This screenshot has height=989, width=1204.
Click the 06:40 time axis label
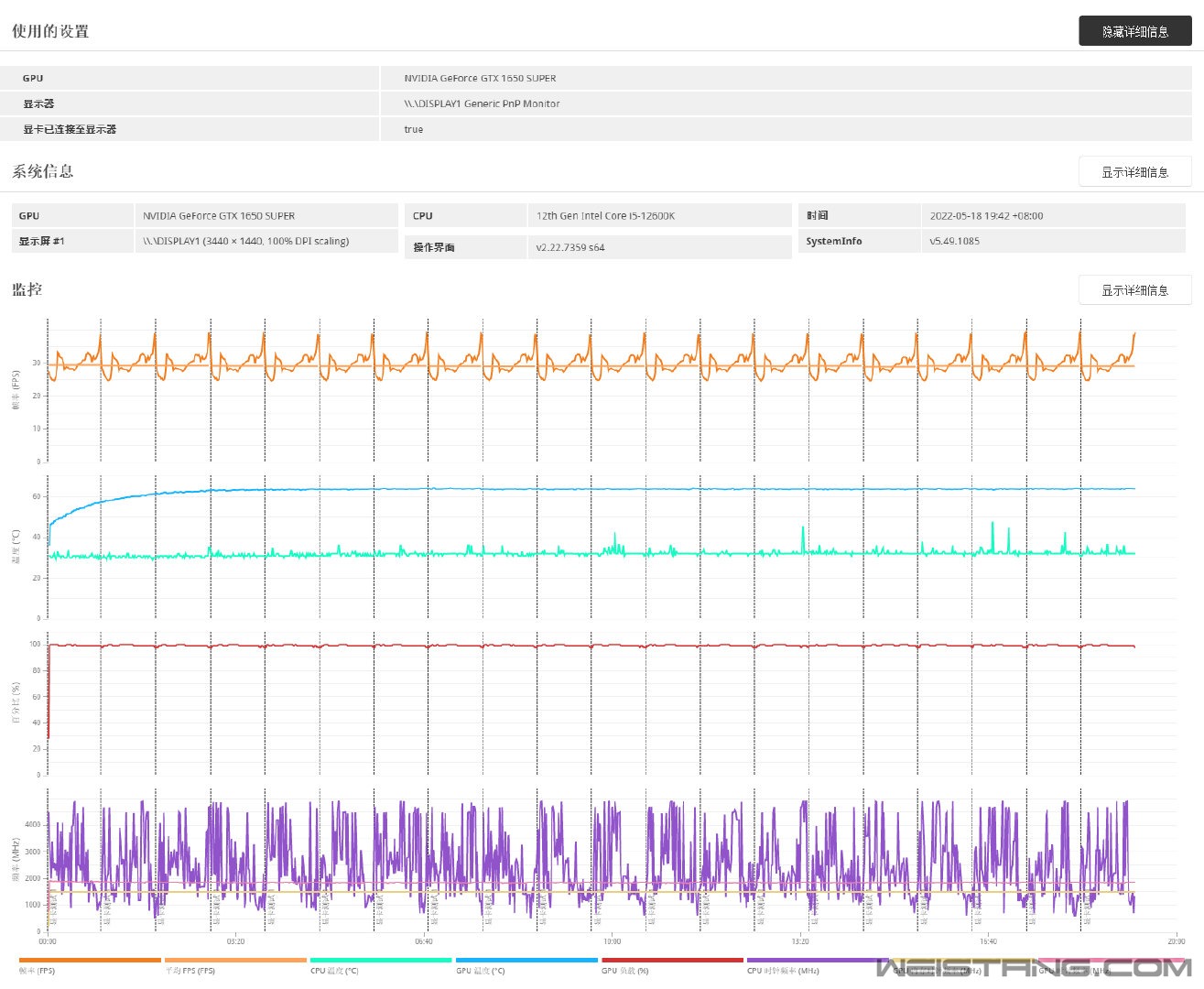pos(423,941)
